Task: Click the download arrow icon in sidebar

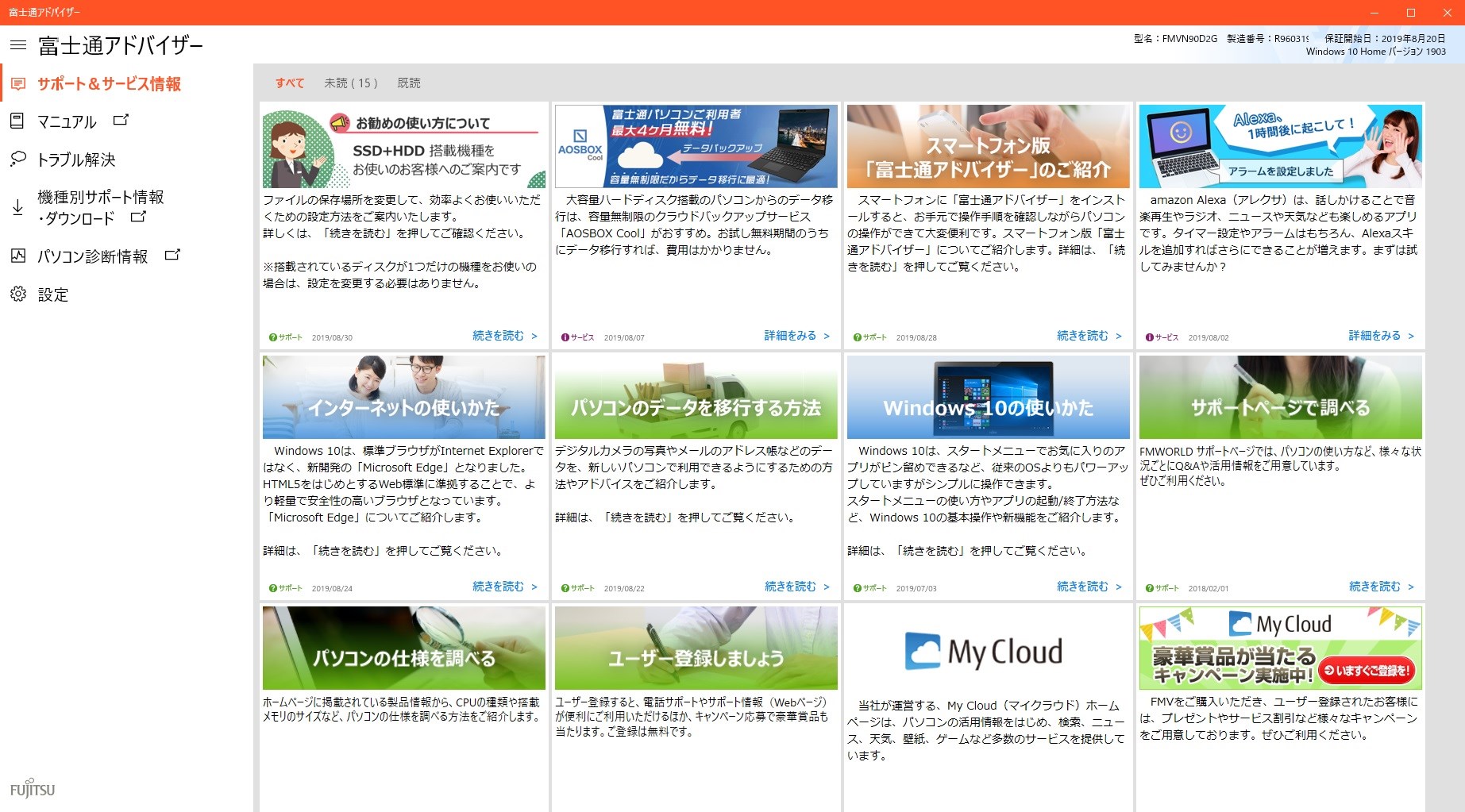Action: (x=17, y=208)
